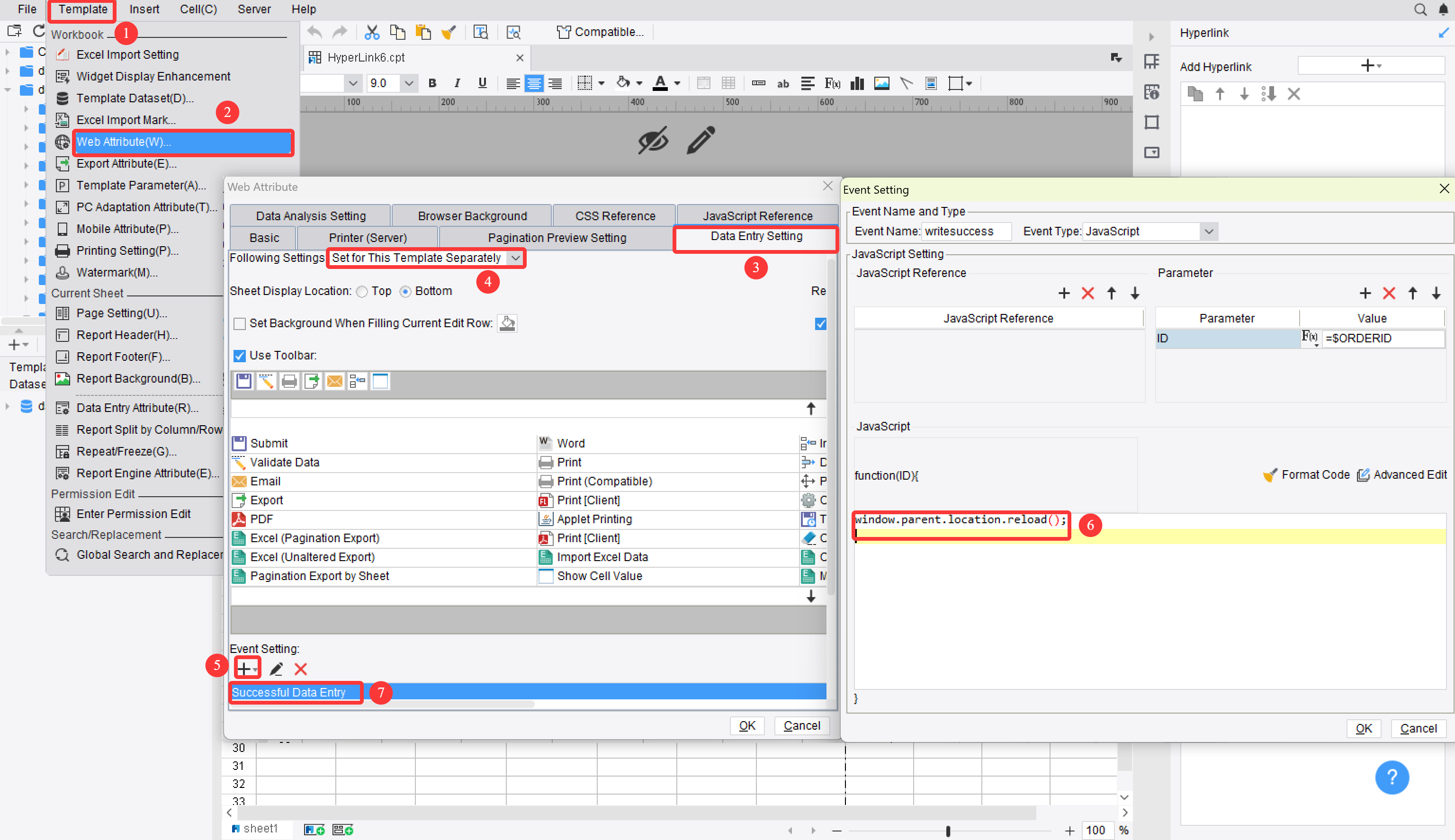Open the Insert menu
1455x840 pixels.
144,9
